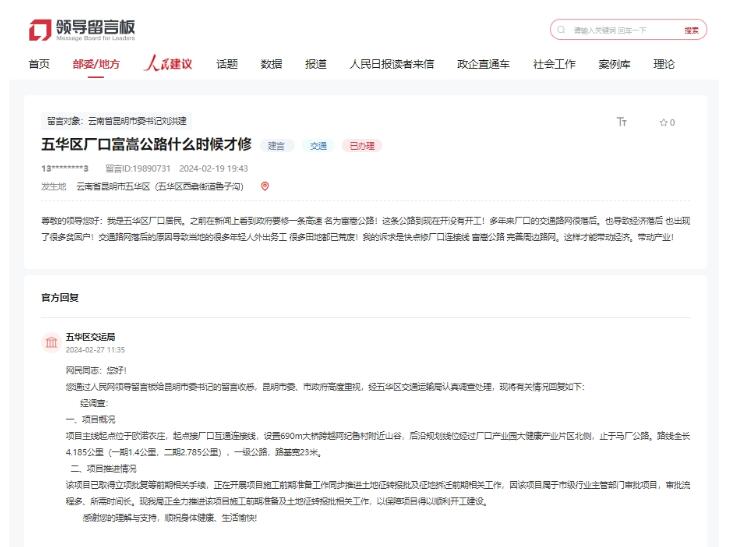Viewport: 735px width, 547px height.
Task: Open the 社会工作 menu item
Action: point(554,64)
